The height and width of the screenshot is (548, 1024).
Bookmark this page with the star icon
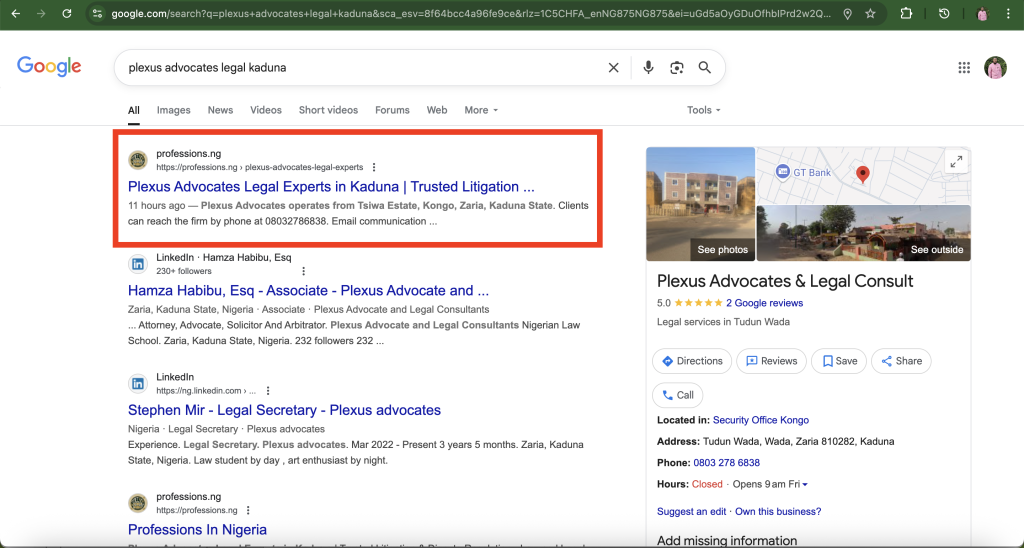(x=870, y=14)
